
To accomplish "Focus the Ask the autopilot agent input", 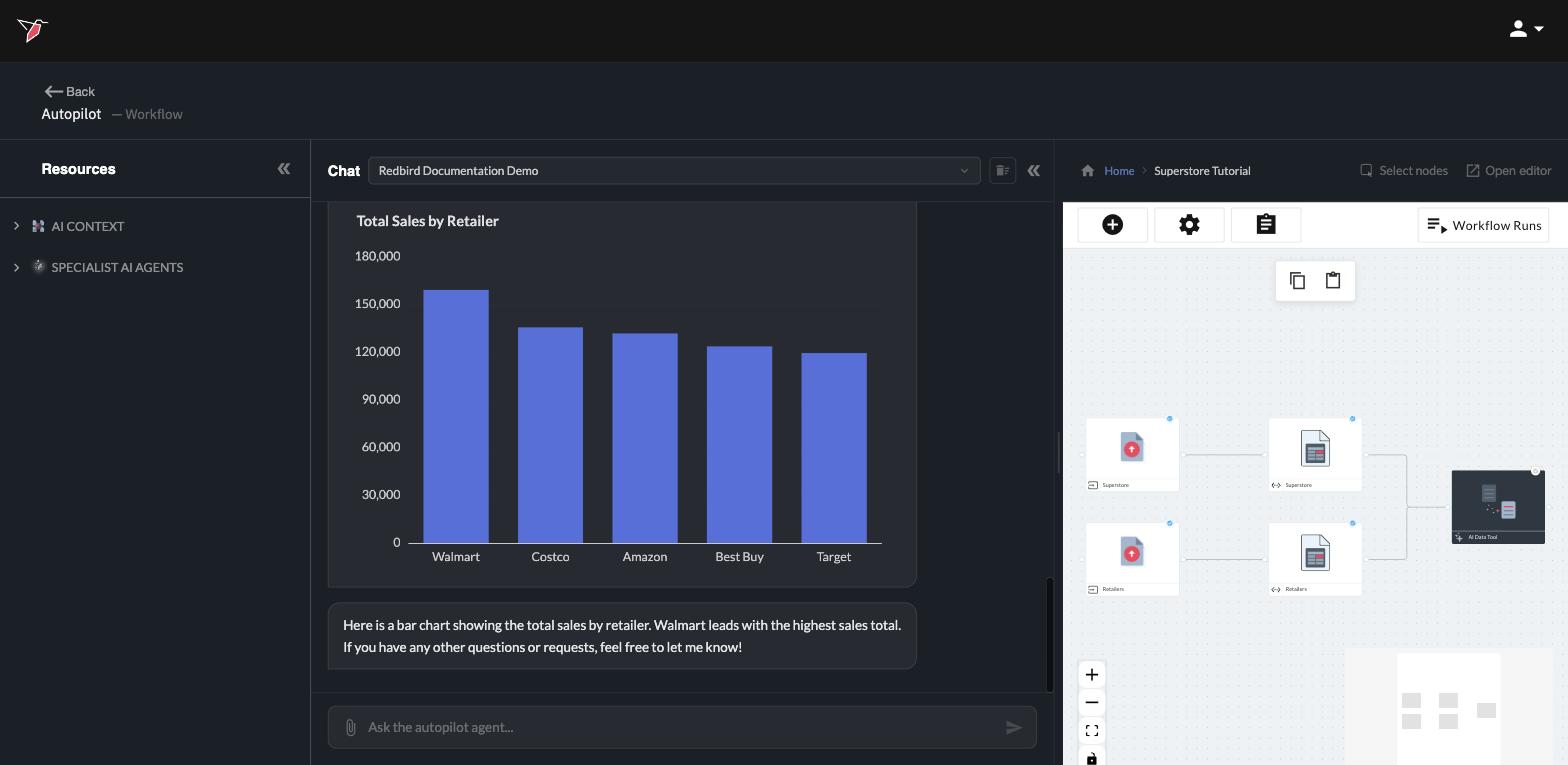I will pyautogui.click(x=680, y=728).
